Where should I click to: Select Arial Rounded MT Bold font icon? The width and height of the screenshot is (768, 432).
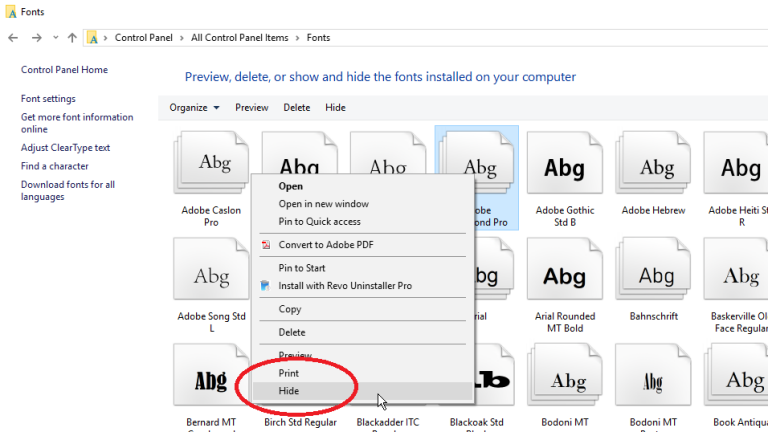point(565,269)
